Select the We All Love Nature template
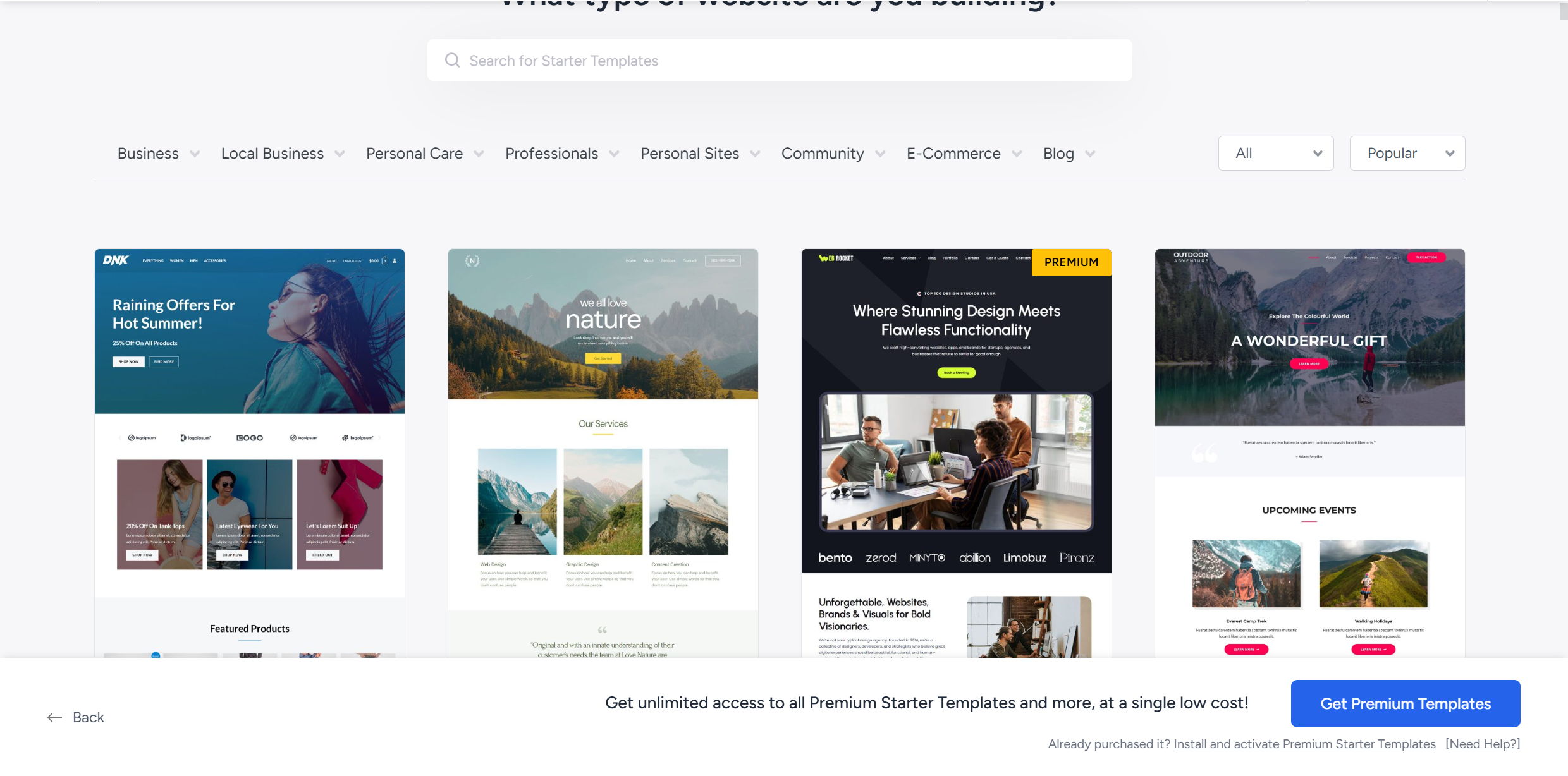Image resolution: width=1568 pixels, height=776 pixels. (x=603, y=453)
